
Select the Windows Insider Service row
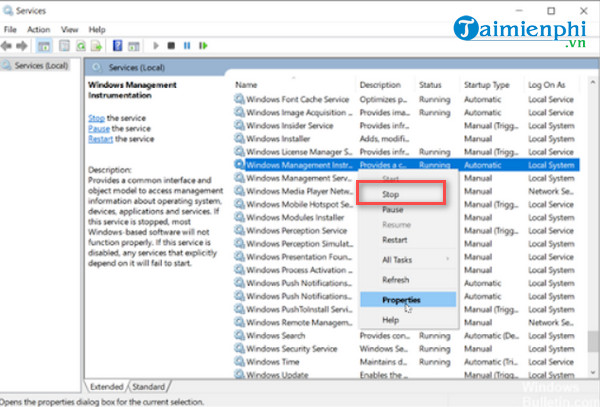(x=406, y=125)
